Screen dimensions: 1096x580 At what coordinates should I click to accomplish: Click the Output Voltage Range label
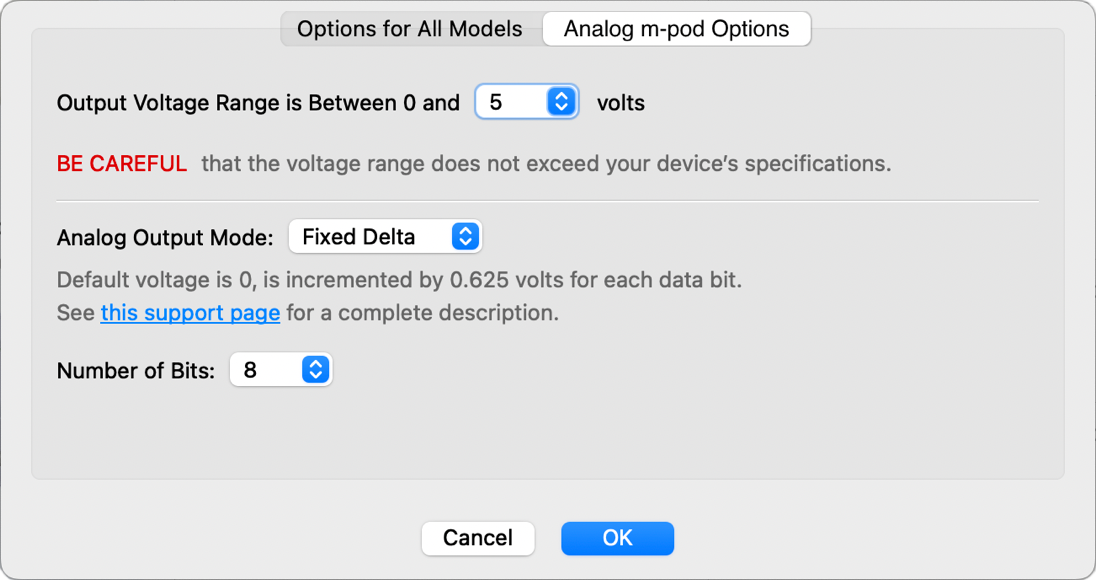point(258,102)
